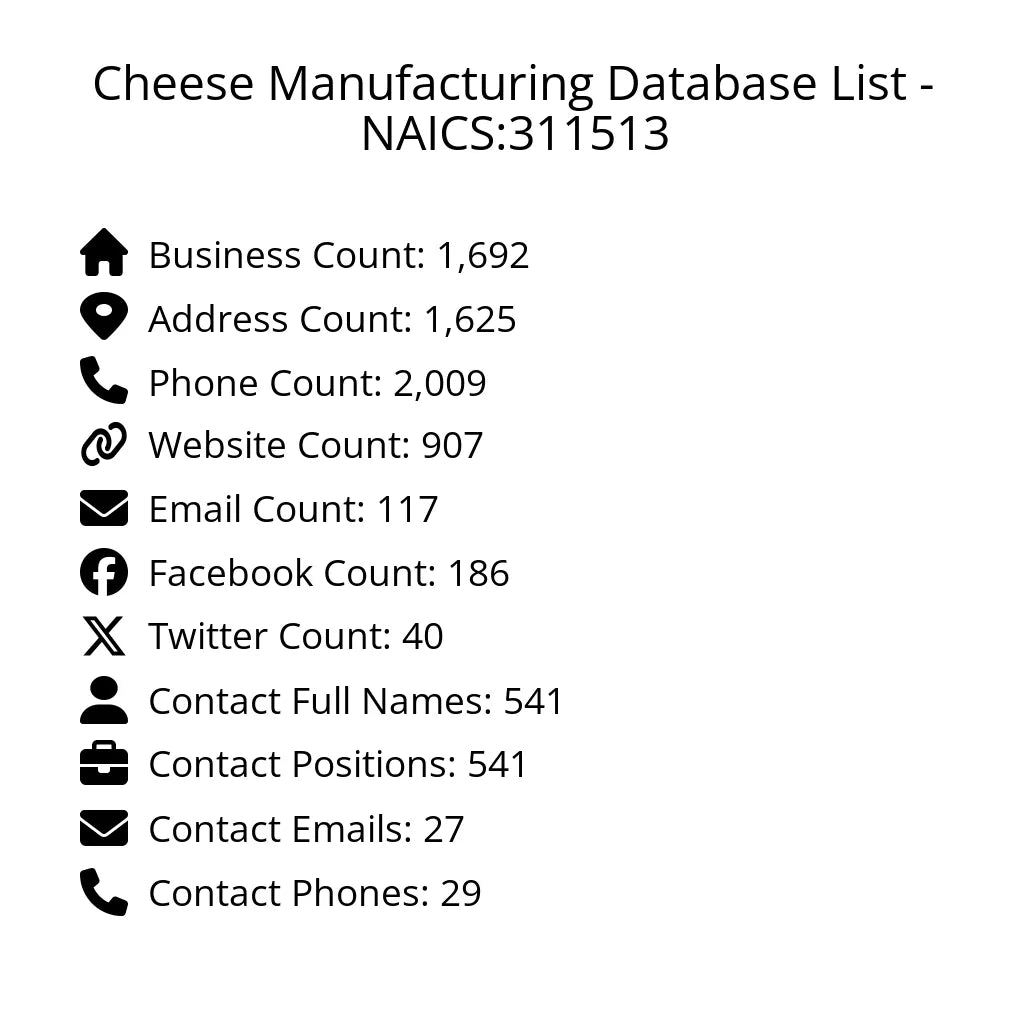Click the envelope icon beside Email Count
The height and width of the screenshot is (1024, 1024).
(x=104, y=508)
